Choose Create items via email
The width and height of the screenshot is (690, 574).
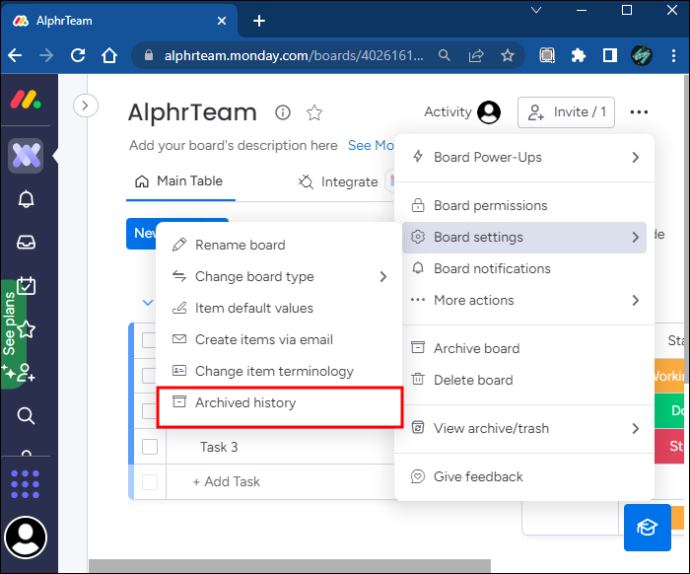coord(279,340)
